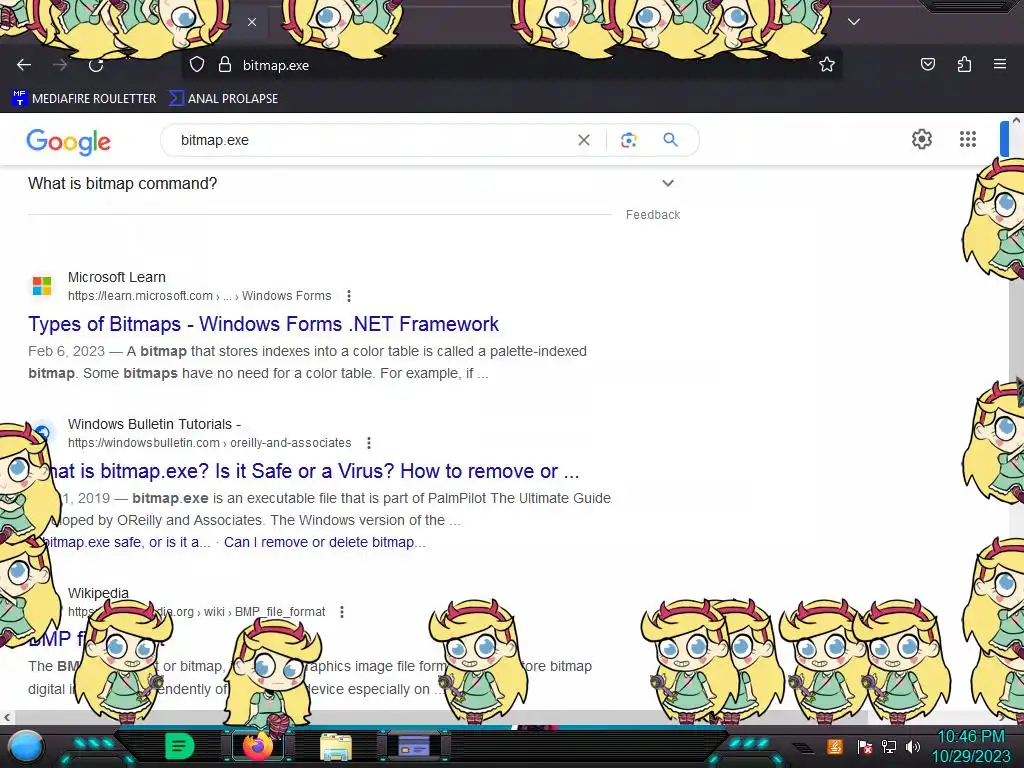Open the Pocket save icon

tap(927, 64)
